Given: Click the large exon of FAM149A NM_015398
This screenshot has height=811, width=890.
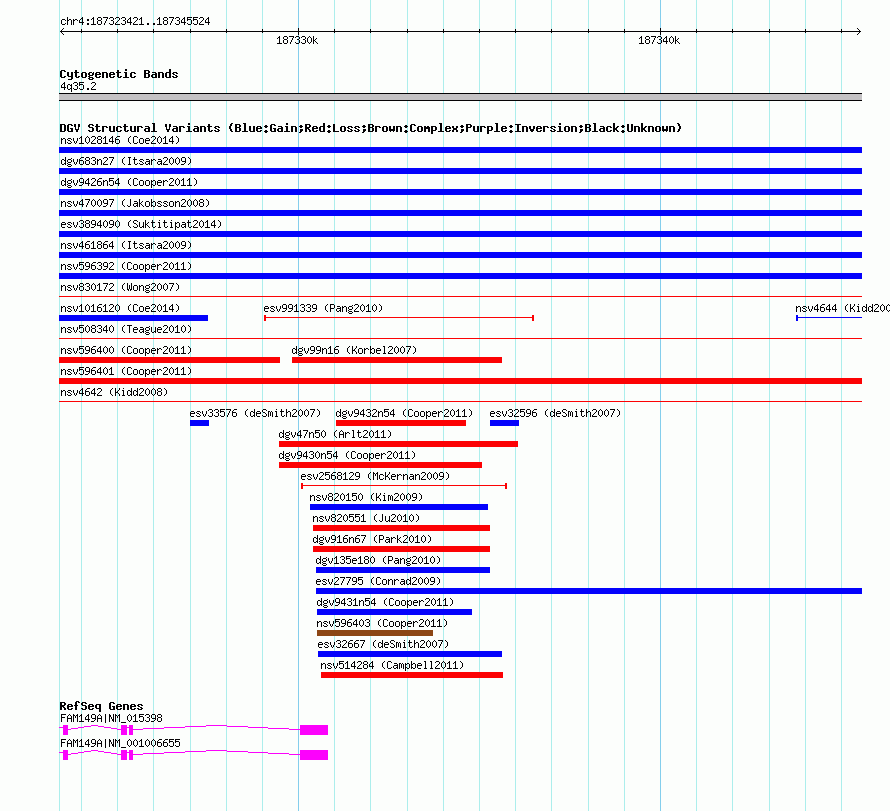Looking at the screenshot, I should coord(314,730).
